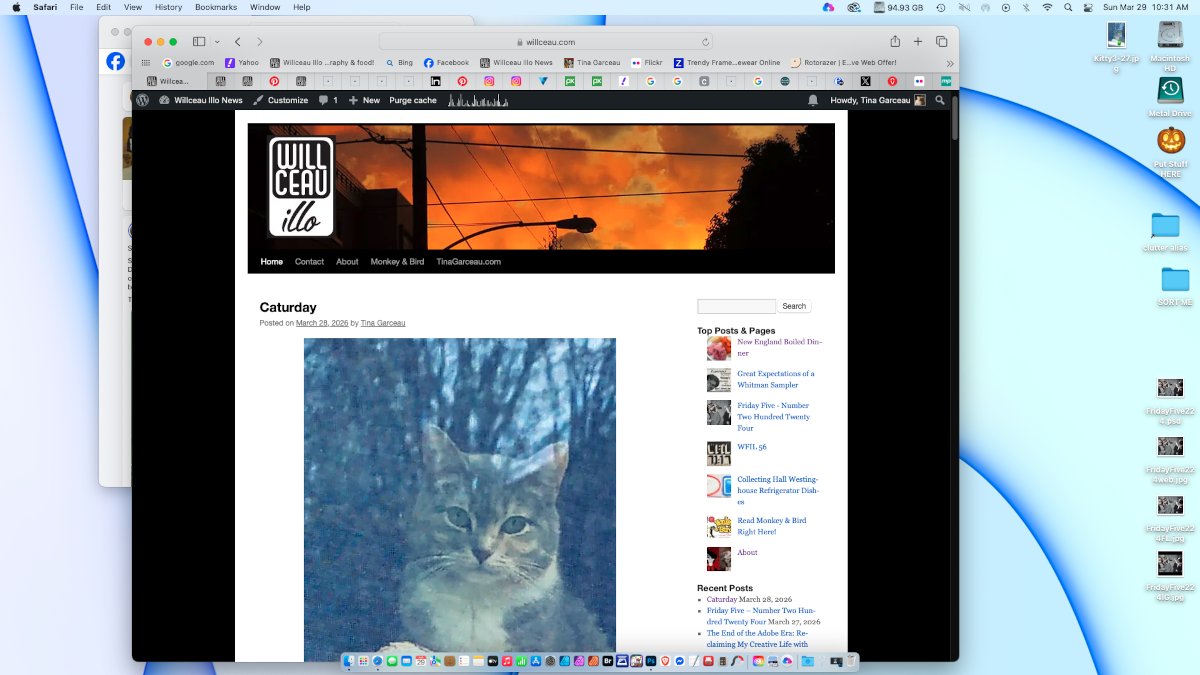Viewport: 1200px width, 675px height.
Task: Open the sidebar options dropdown chevron
Action: [x=215, y=42]
